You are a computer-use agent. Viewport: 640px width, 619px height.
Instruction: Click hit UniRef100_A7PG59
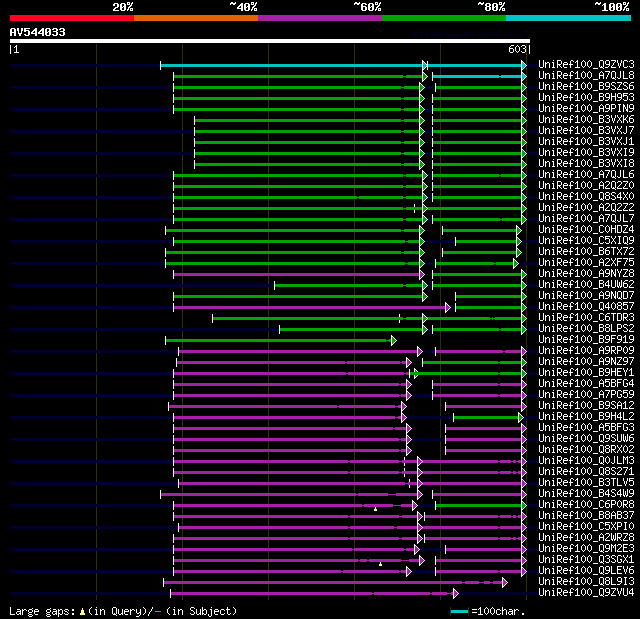(x=586, y=395)
